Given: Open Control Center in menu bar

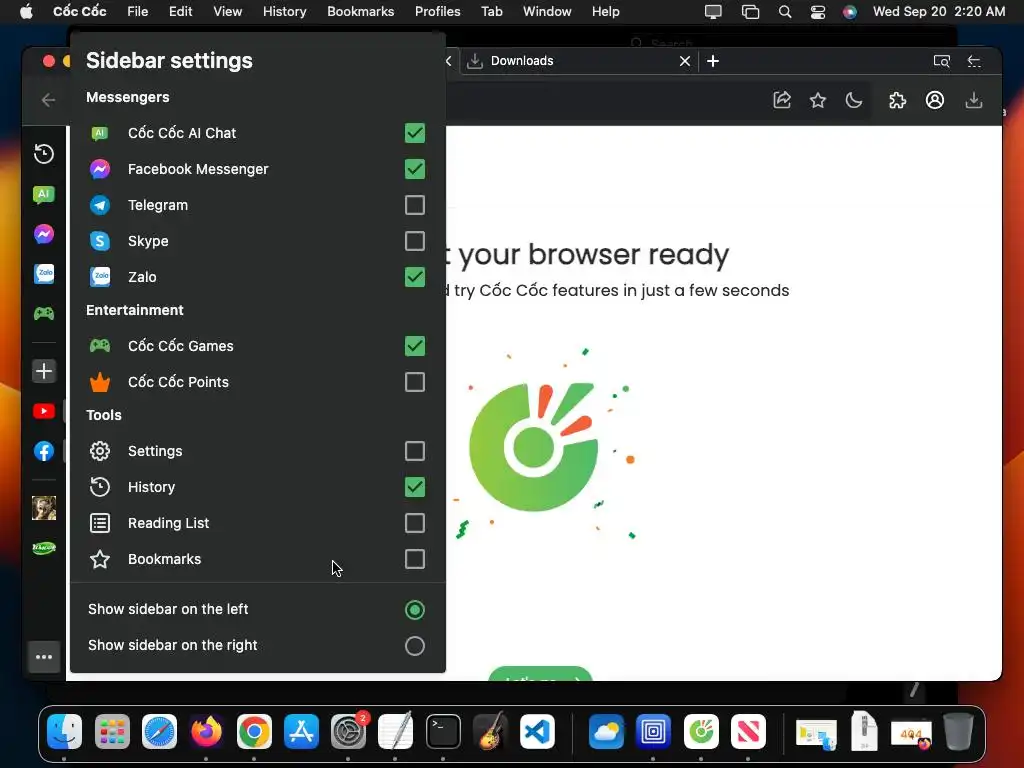Looking at the screenshot, I should [818, 11].
